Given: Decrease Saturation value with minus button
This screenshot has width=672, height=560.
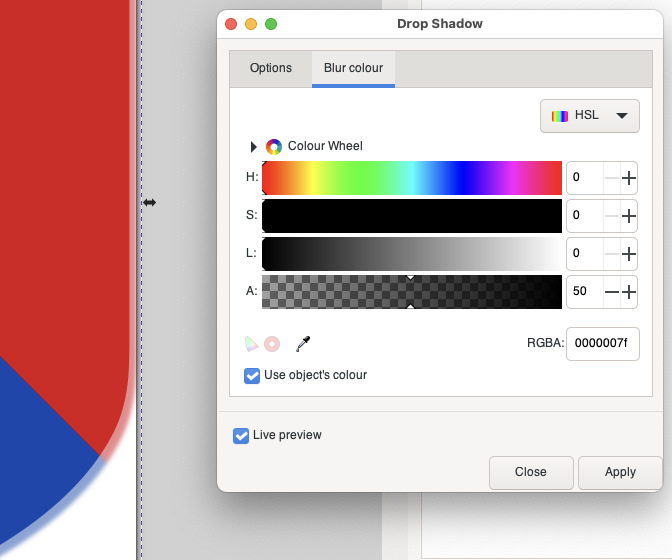Looking at the screenshot, I should click(612, 216).
